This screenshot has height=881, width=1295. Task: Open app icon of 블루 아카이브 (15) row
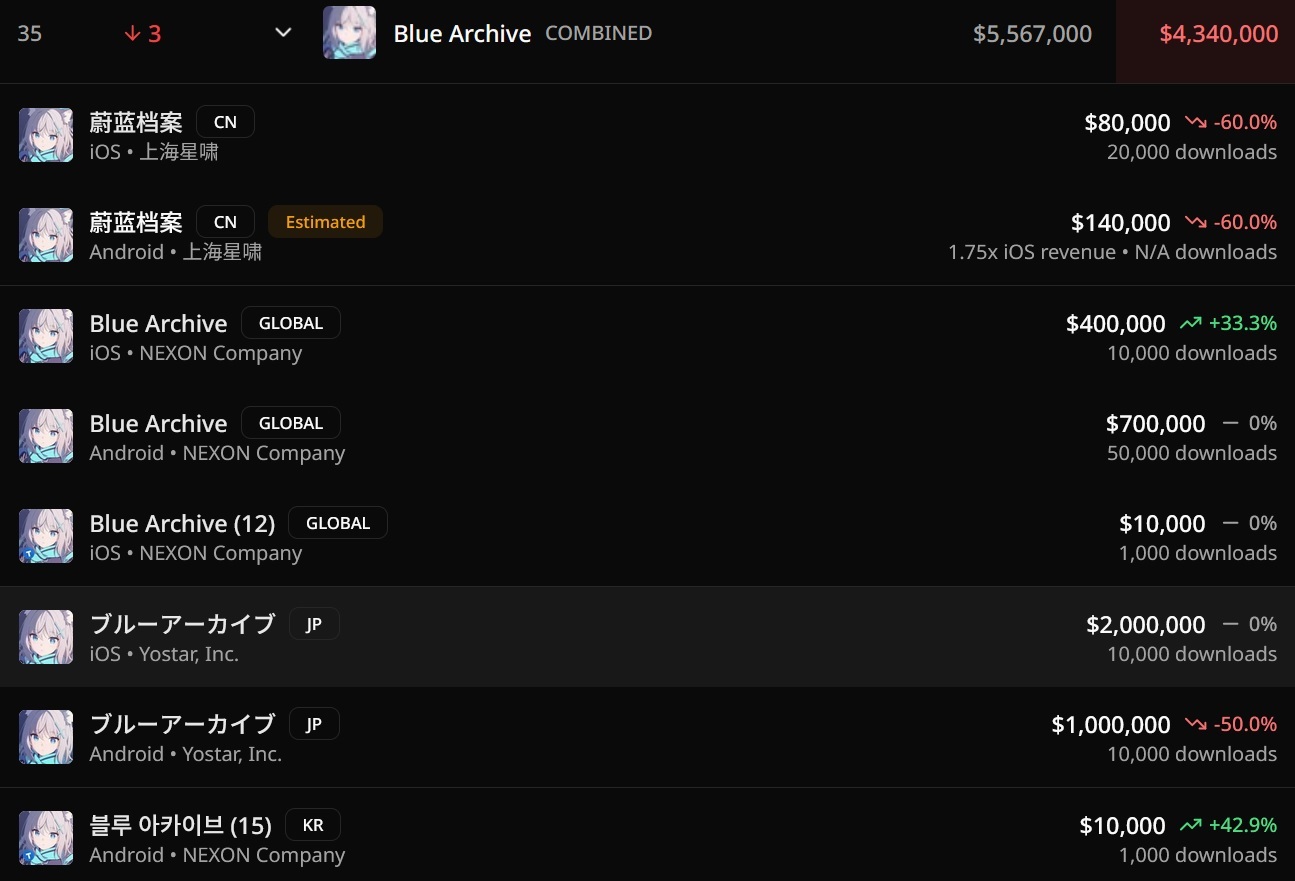(46, 838)
